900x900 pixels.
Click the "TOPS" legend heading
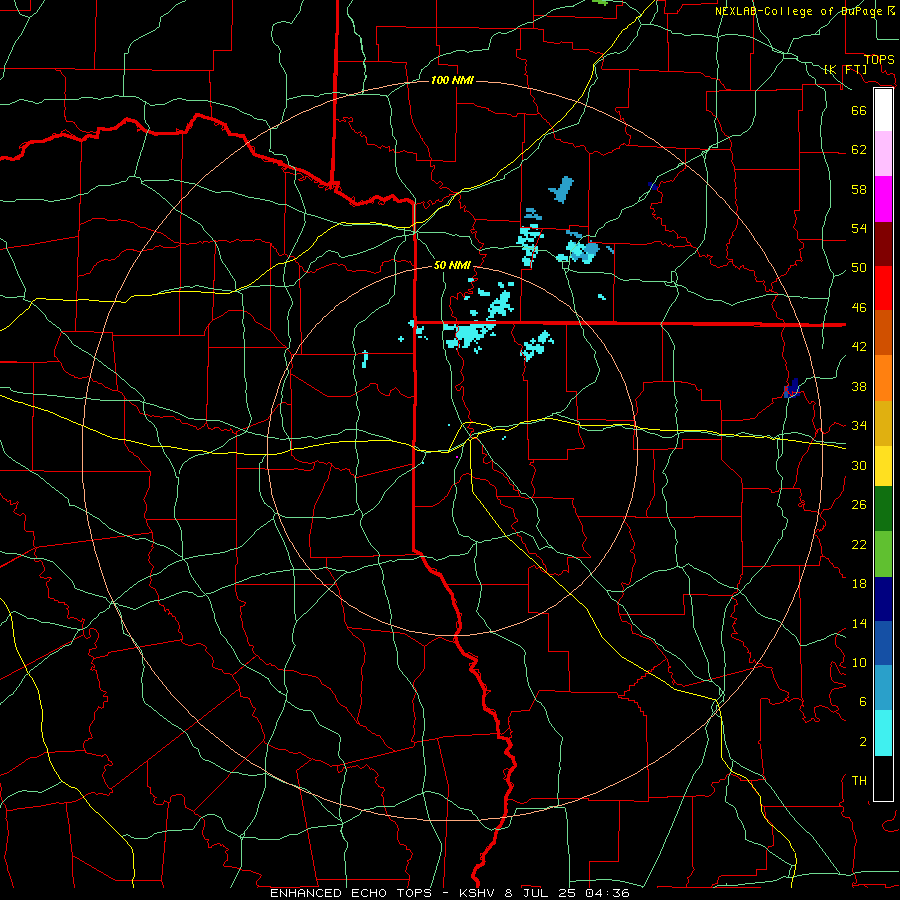pyautogui.click(x=879, y=59)
